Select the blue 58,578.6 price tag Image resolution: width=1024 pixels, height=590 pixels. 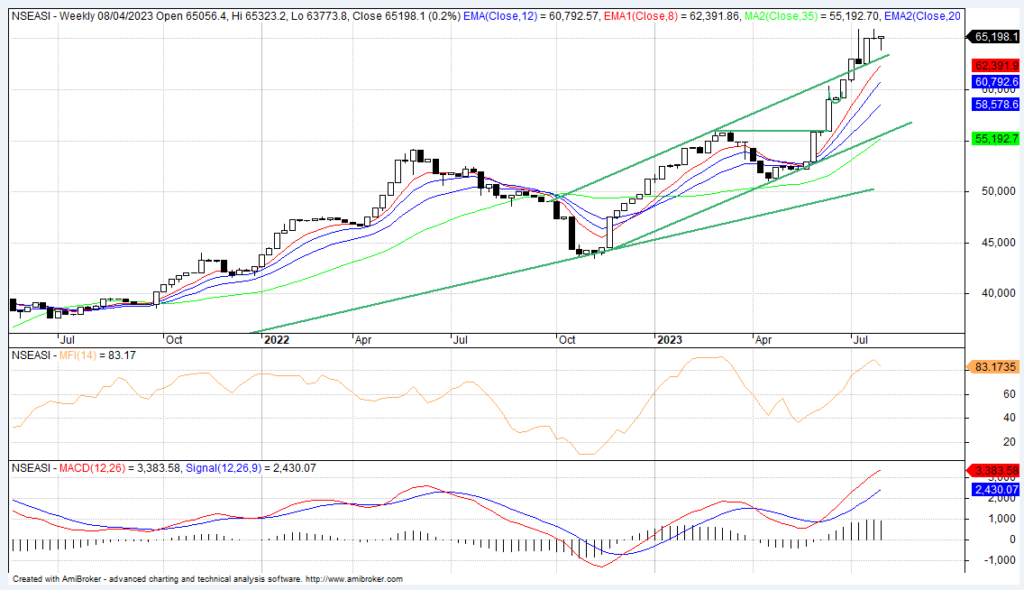tap(993, 104)
